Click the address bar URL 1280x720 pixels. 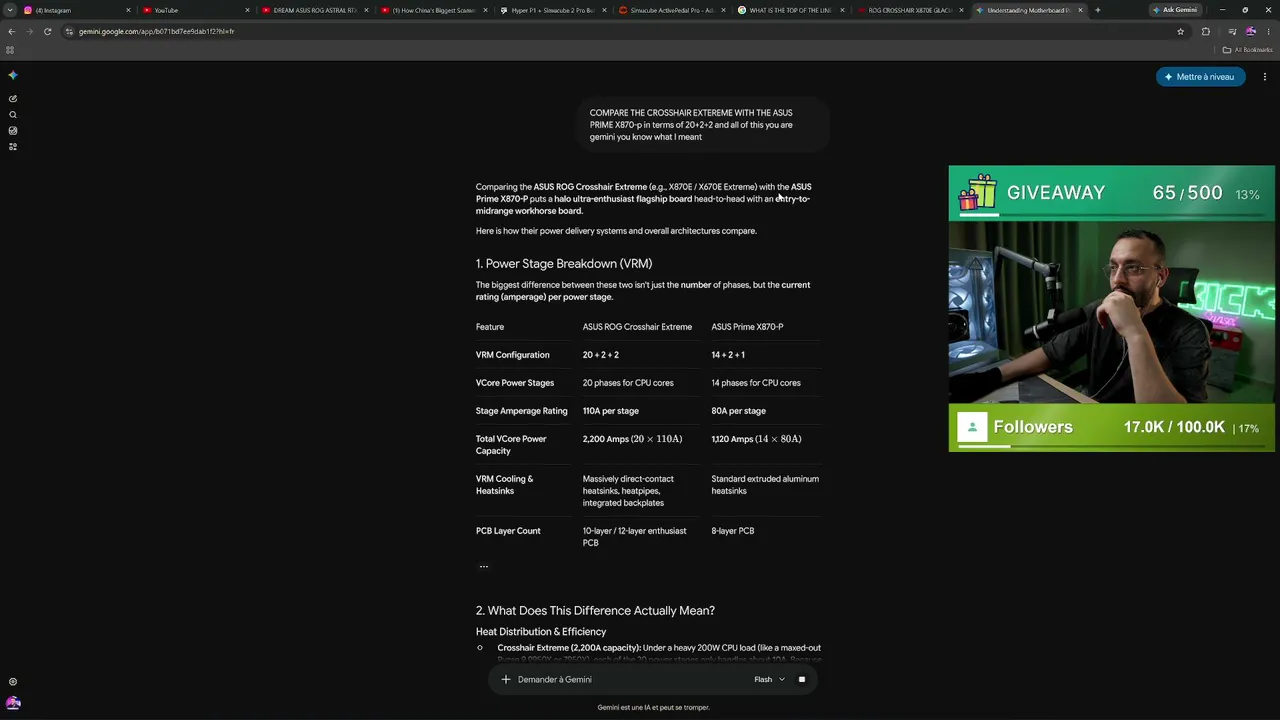click(157, 32)
